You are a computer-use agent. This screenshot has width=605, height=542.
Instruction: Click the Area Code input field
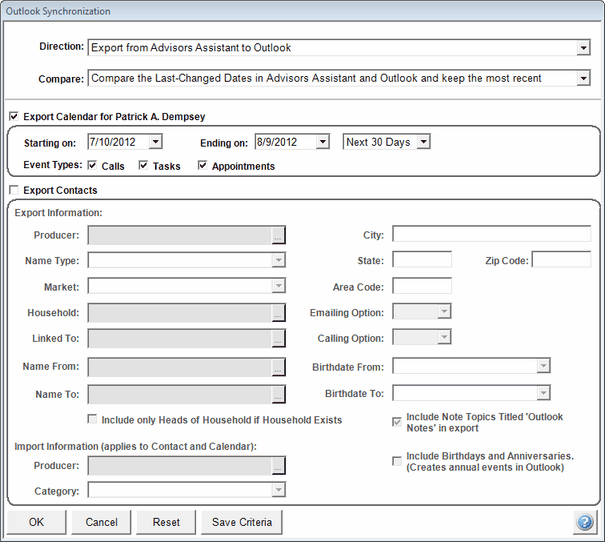tap(422, 286)
